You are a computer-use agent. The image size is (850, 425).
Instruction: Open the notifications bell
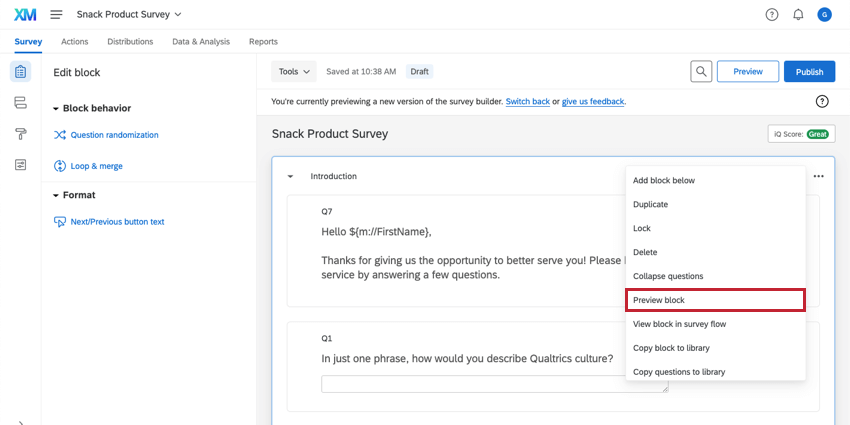[x=798, y=14]
